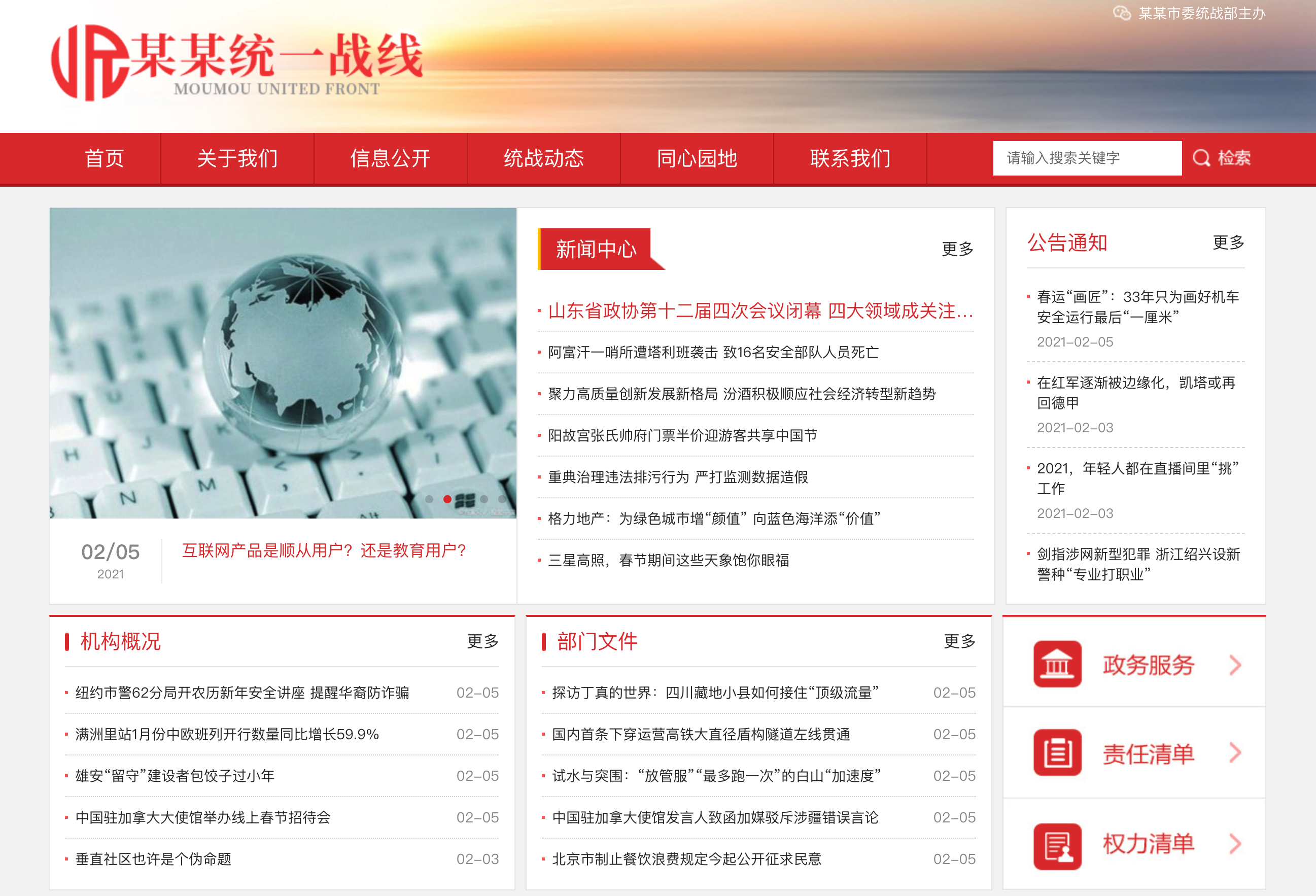Open news 格力地产：为绿色城市增"颜值"
1316x896 pixels.
714,519
